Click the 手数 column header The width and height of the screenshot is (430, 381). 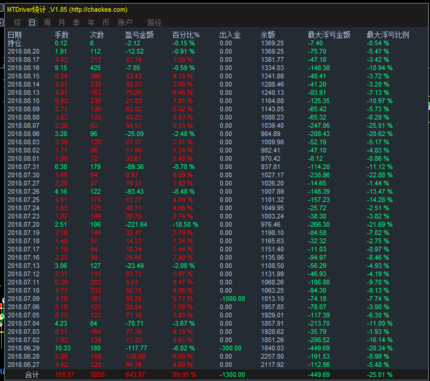click(x=62, y=35)
